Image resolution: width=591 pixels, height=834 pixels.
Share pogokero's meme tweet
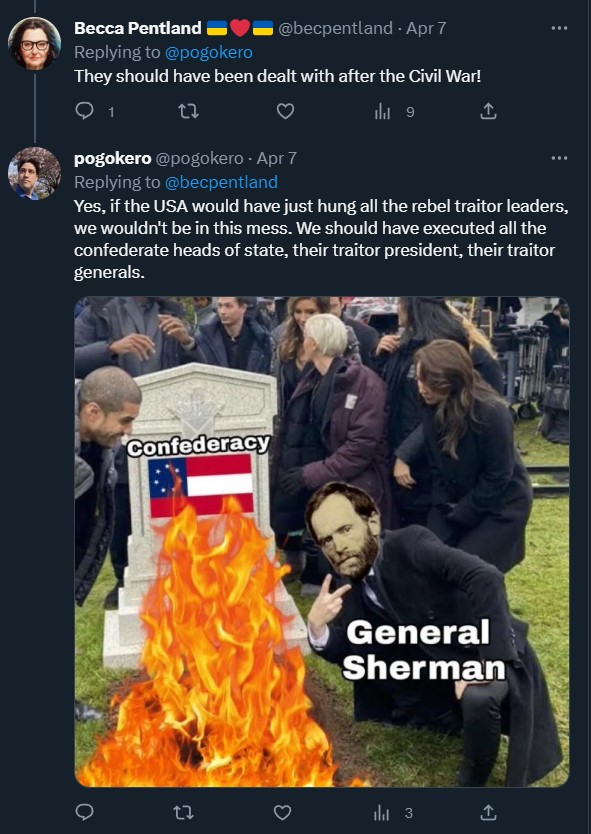(x=488, y=812)
